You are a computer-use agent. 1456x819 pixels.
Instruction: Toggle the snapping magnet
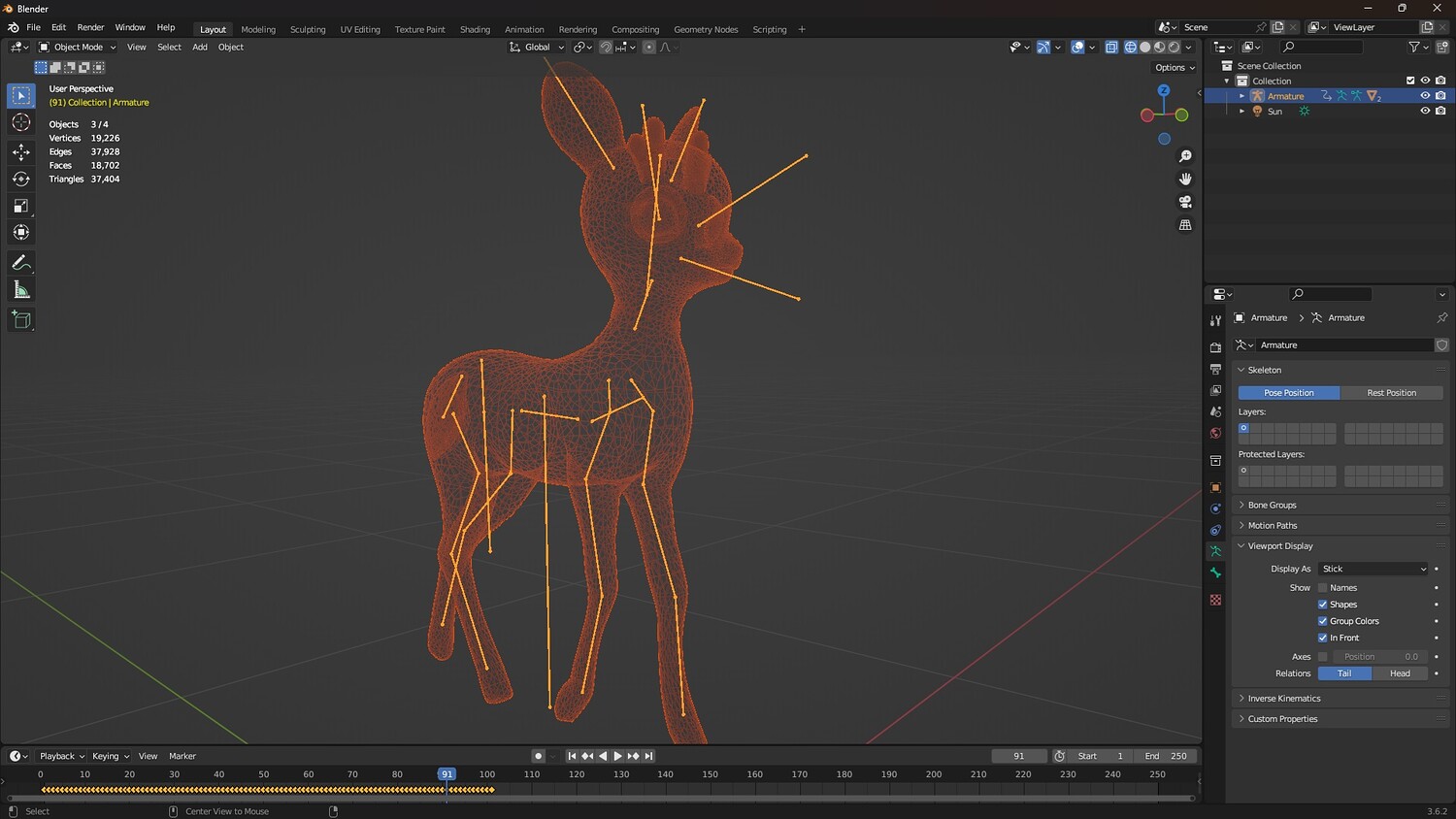606,47
